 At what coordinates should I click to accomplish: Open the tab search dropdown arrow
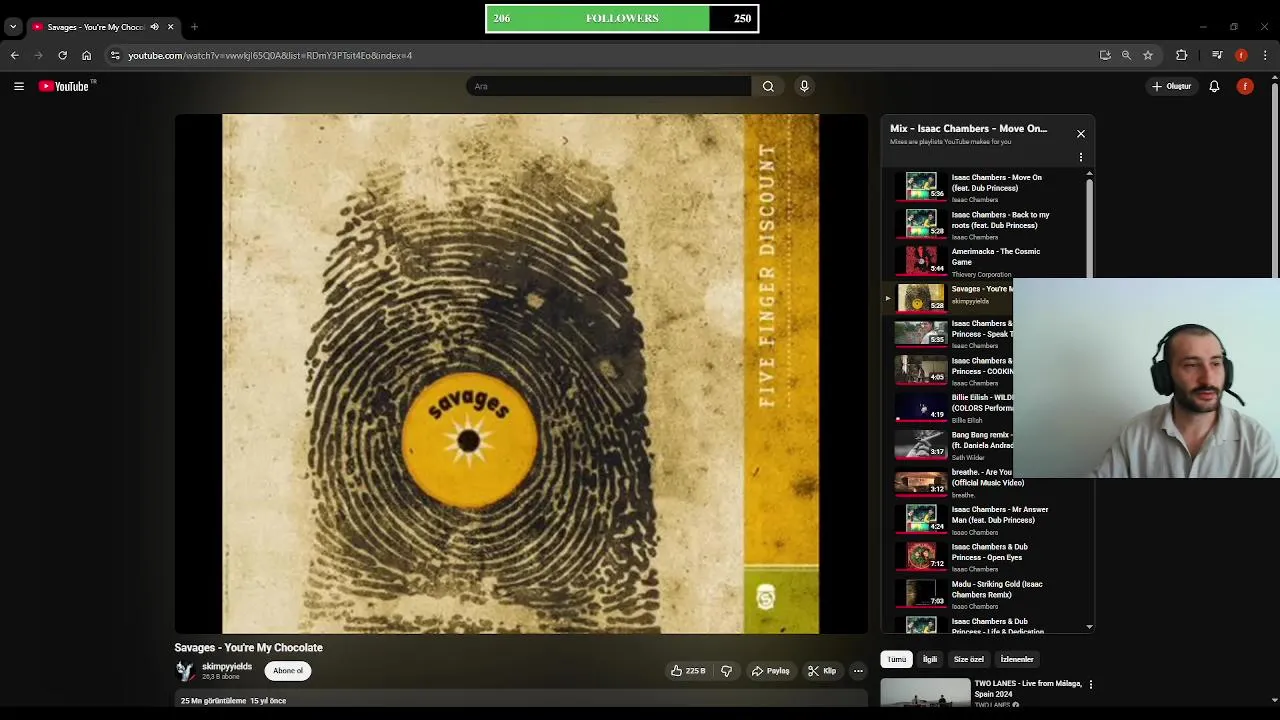[x=13, y=27]
